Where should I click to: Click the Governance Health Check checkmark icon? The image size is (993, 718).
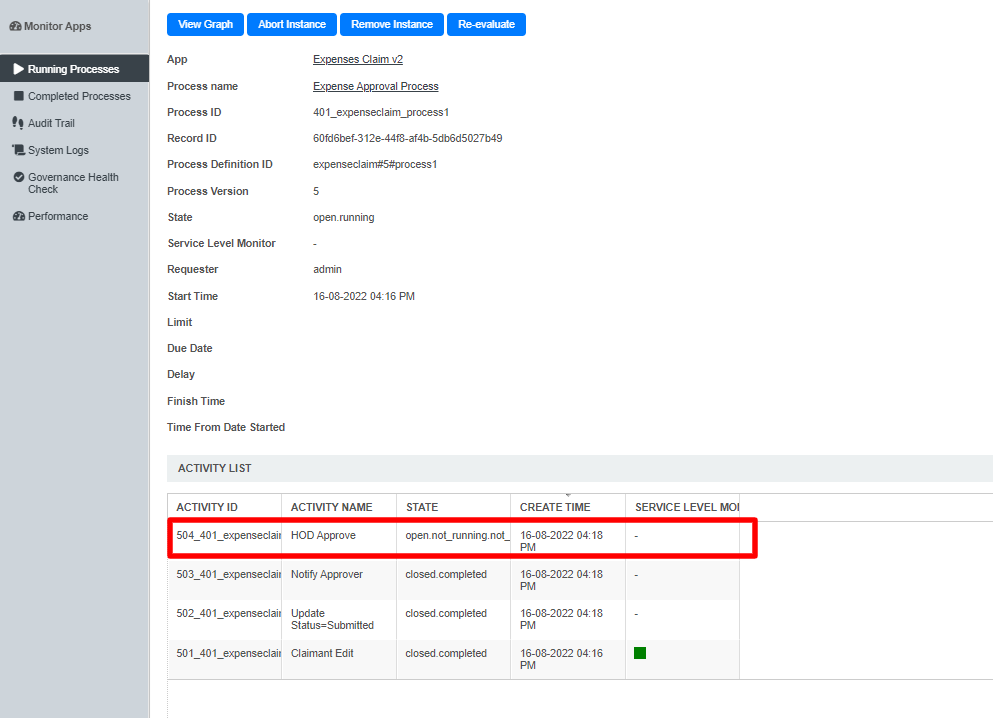19,177
